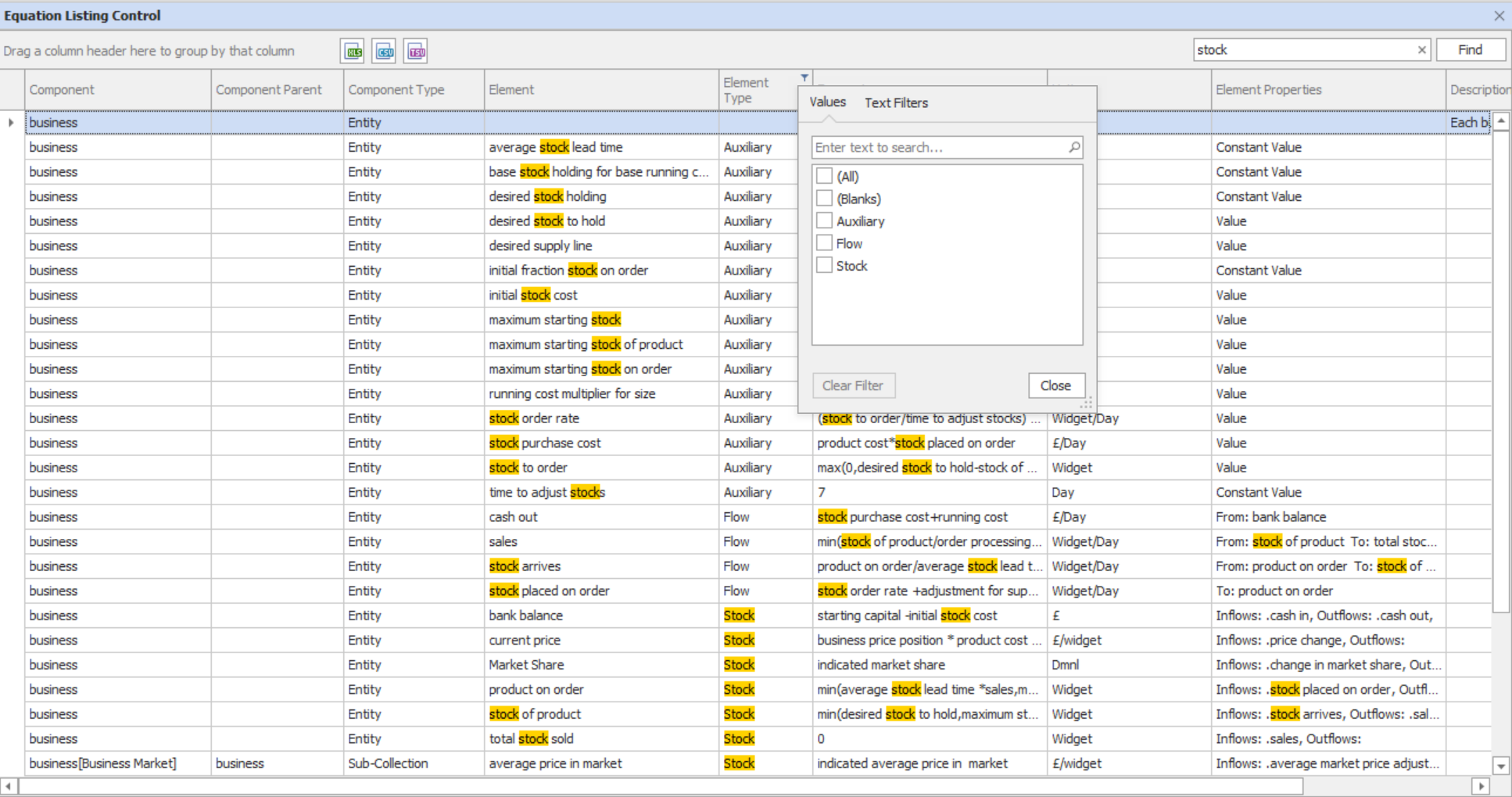Select 'maximum starting stock of product' cell
The width and height of the screenshot is (1512, 797).
coord(601,344)
